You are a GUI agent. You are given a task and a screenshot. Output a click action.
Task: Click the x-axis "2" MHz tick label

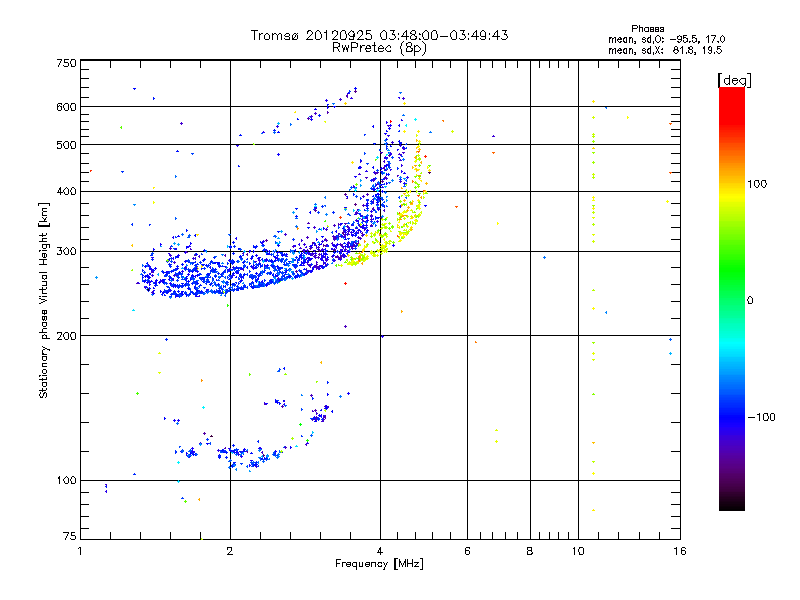click(230, 551)
